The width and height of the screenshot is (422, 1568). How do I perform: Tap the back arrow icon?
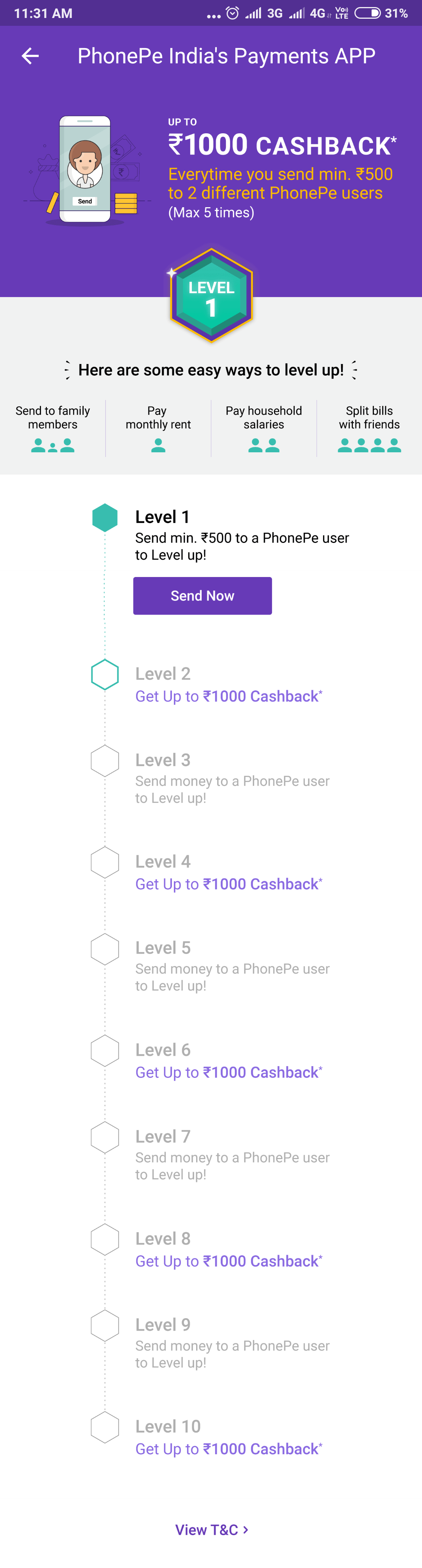pos(30,56)
